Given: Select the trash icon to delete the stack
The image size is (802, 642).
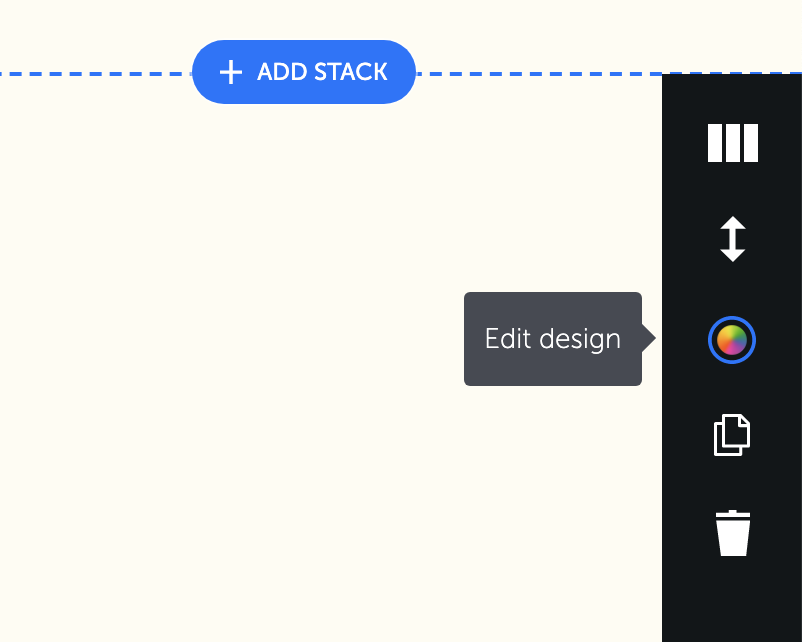Looking at the screenshot, I should pos(732,533).
